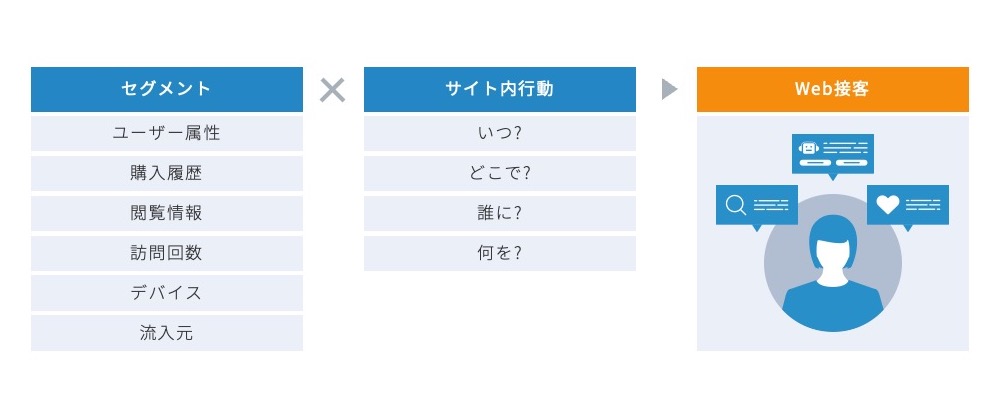The image size is (1000, 410).
Task: Choose the 購入履歴 row
Action: click(x=166, y=173)
